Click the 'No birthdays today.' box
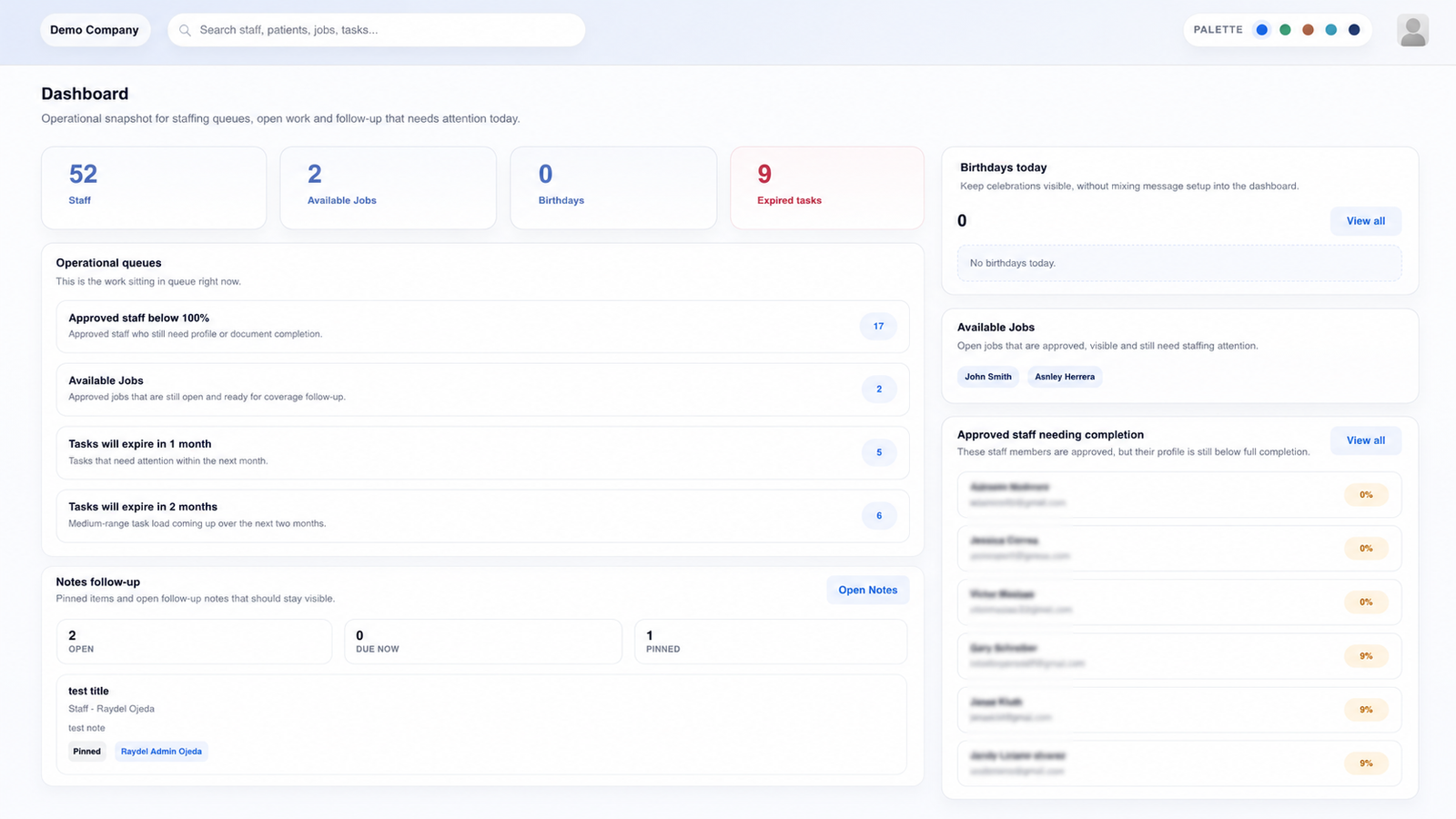The width and height of the screenshot is (1456, 819). (x=1179, y=263)
